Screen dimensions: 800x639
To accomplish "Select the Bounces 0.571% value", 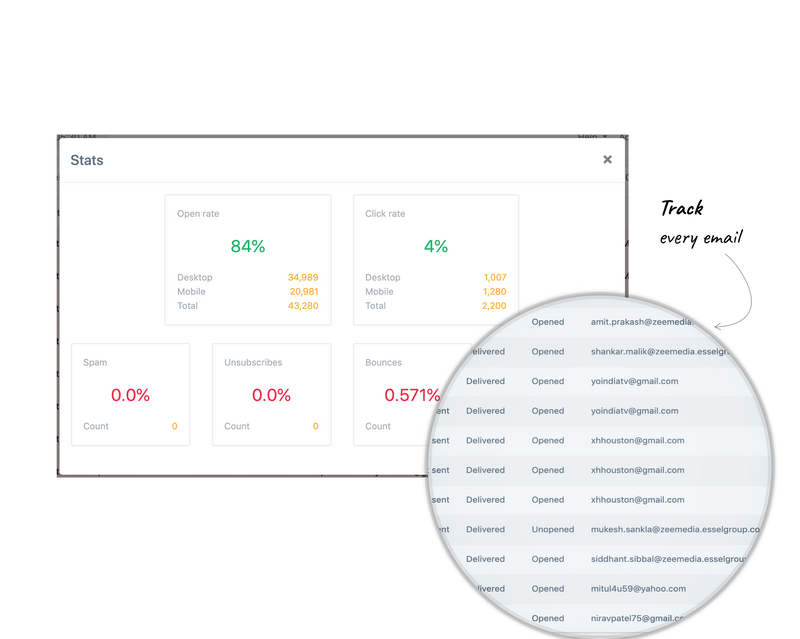I will point(412,395).
